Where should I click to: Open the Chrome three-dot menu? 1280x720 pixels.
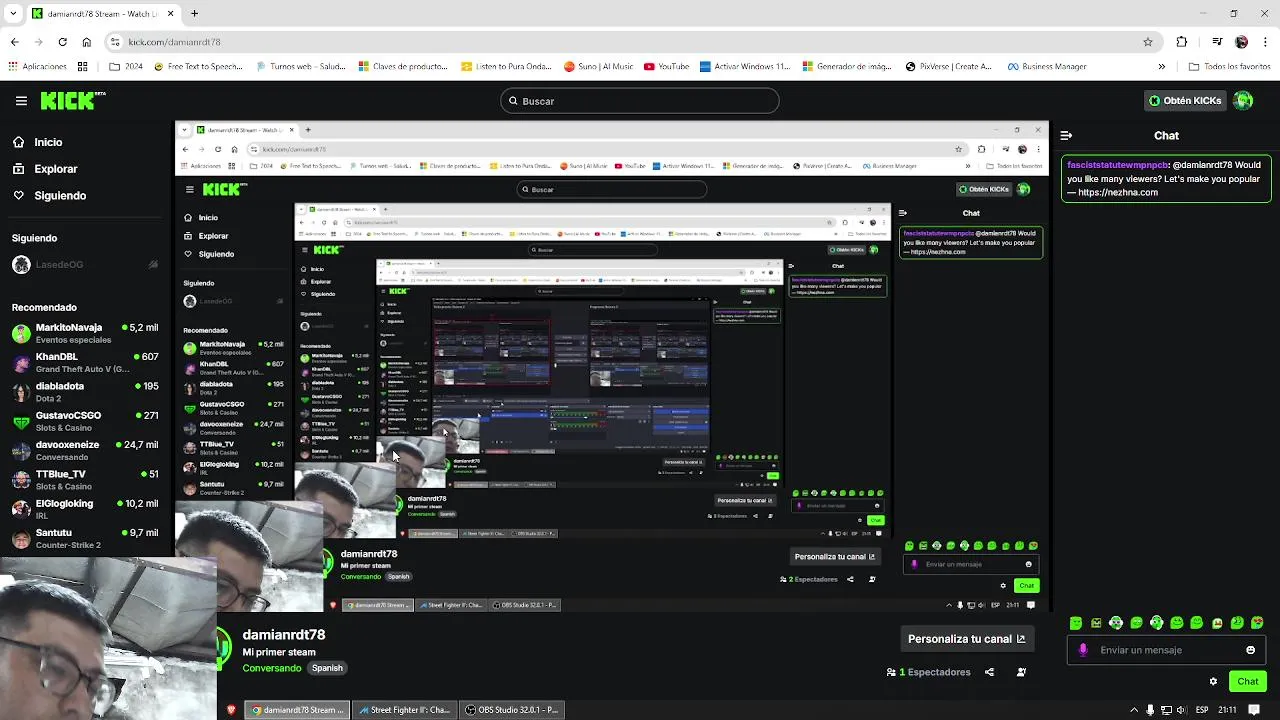click(x=1266, y=42)
